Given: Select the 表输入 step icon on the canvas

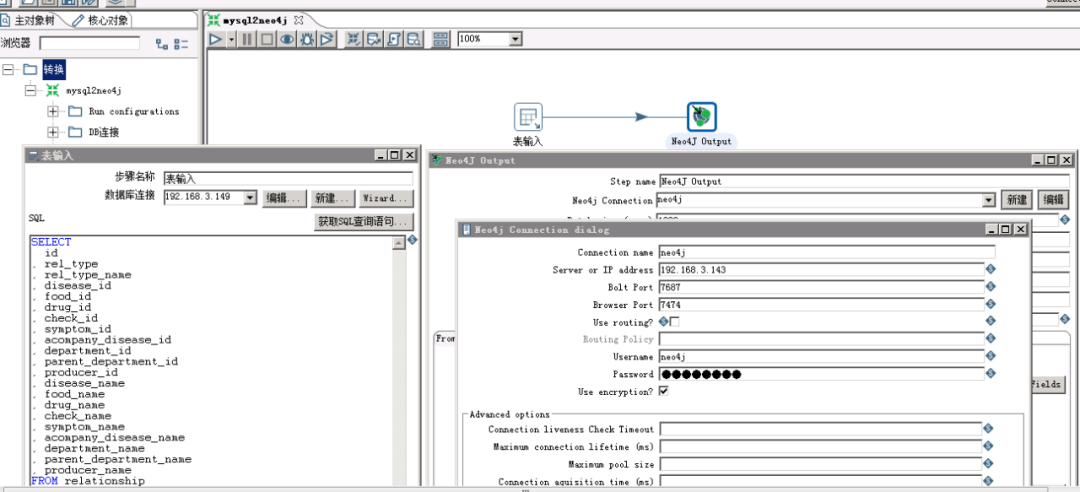Looking at the screenshot, I should click(x=528, y=117).
